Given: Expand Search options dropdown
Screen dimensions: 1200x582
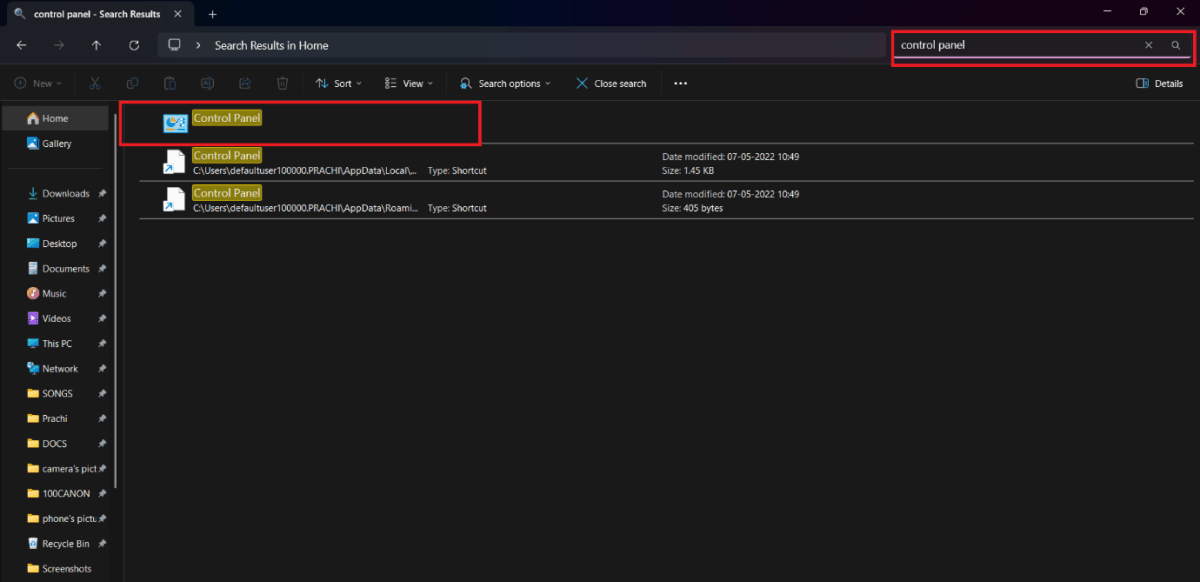Looking at the screenshot, I should pos(507,83).
